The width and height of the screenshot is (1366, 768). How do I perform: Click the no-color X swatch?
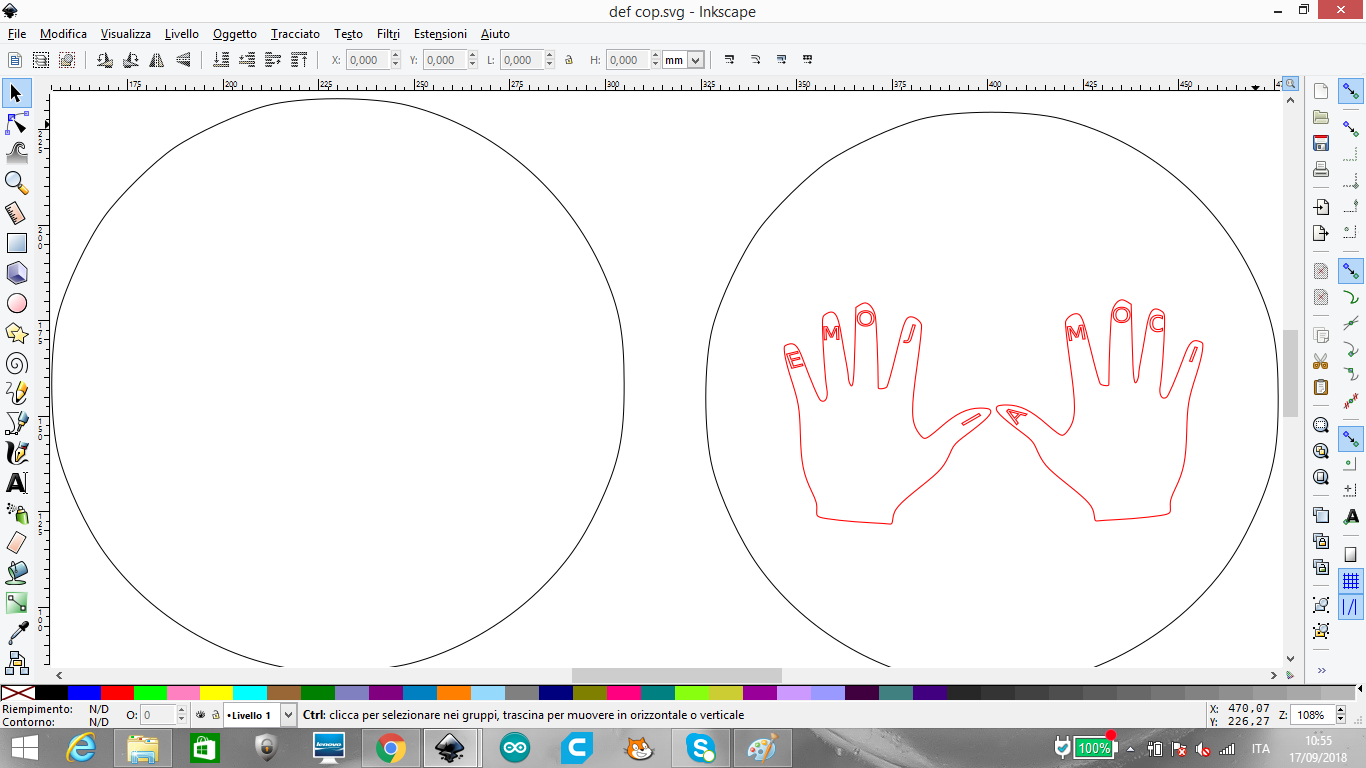17,692
